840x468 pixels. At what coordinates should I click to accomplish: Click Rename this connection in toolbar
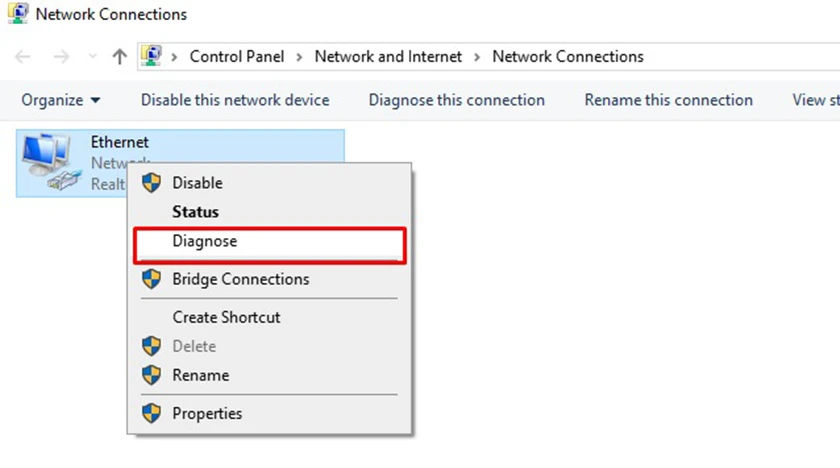click(x=669, y=100)
